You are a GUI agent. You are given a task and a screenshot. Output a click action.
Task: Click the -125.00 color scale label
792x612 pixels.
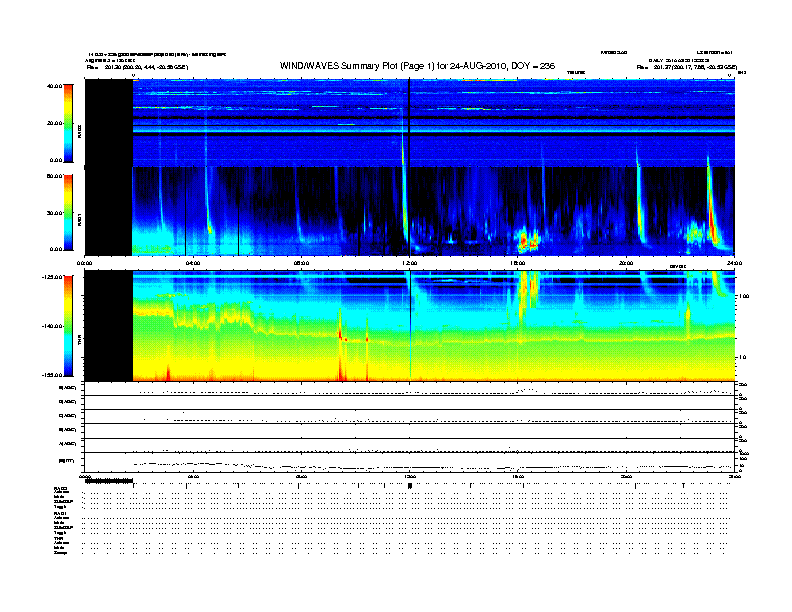[x=52, y=277]
